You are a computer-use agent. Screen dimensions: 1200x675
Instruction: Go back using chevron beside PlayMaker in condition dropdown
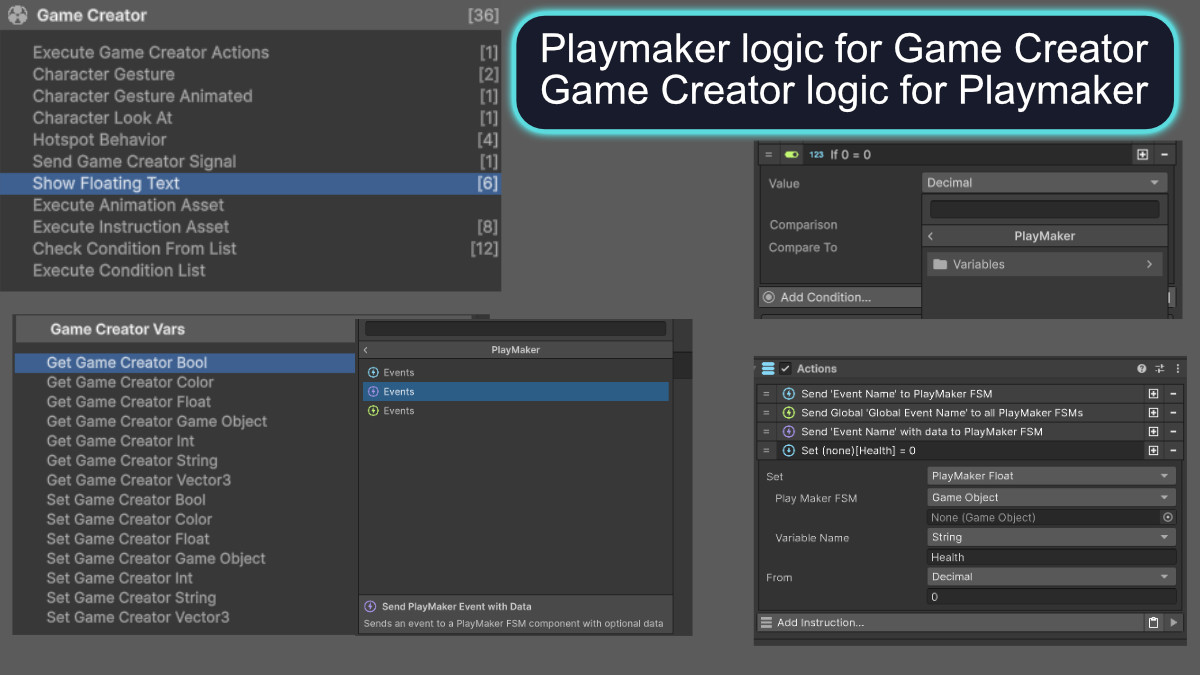[930, 236]
